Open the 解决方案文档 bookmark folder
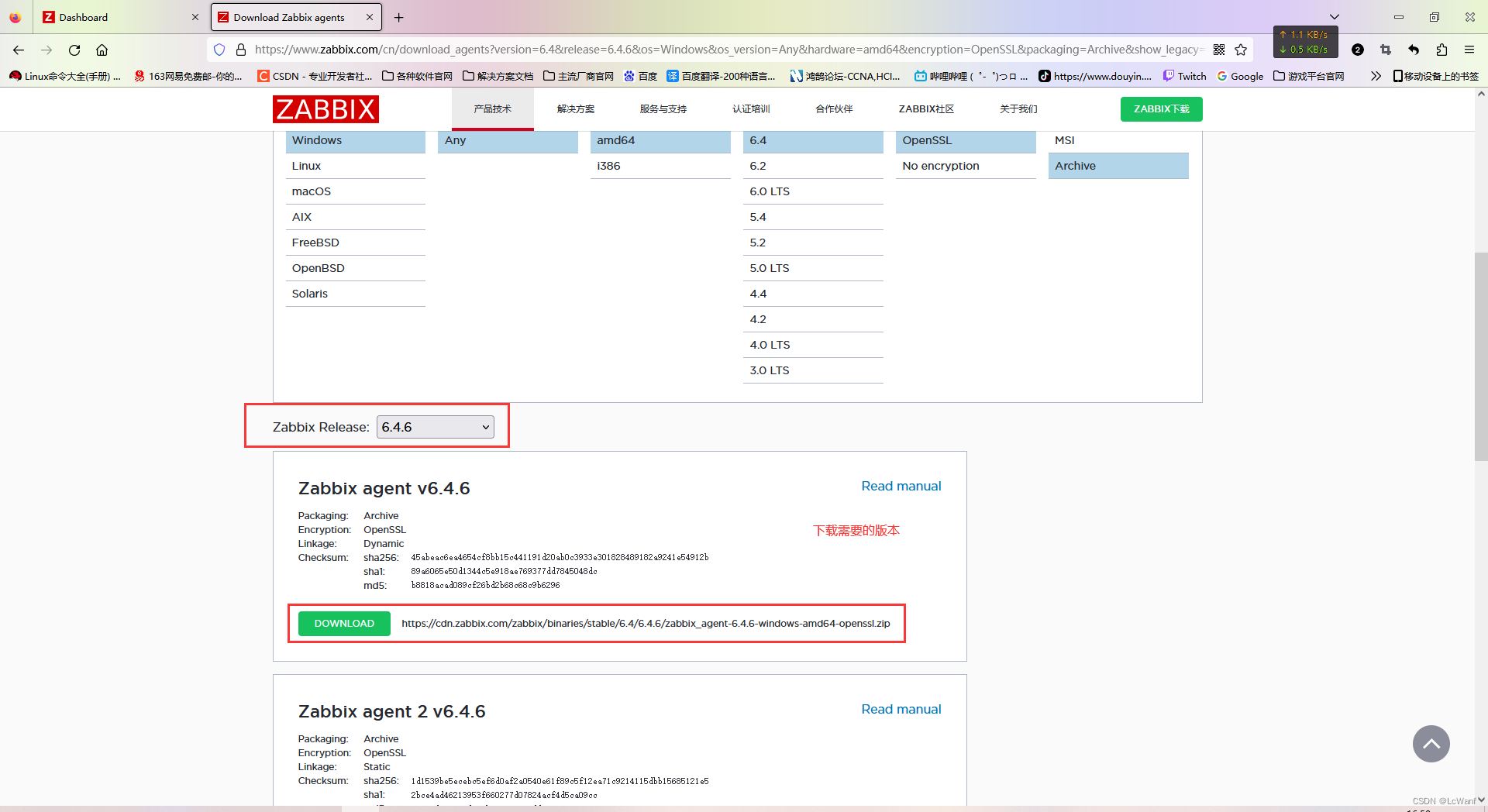Screen dimensions: 1488x812 (x=498, y=76)
